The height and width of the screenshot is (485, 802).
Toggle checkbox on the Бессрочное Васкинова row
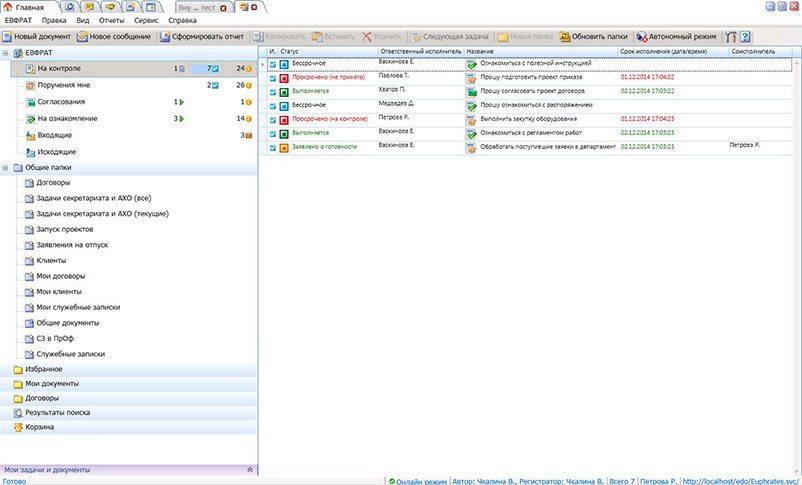tap(273, 65)
